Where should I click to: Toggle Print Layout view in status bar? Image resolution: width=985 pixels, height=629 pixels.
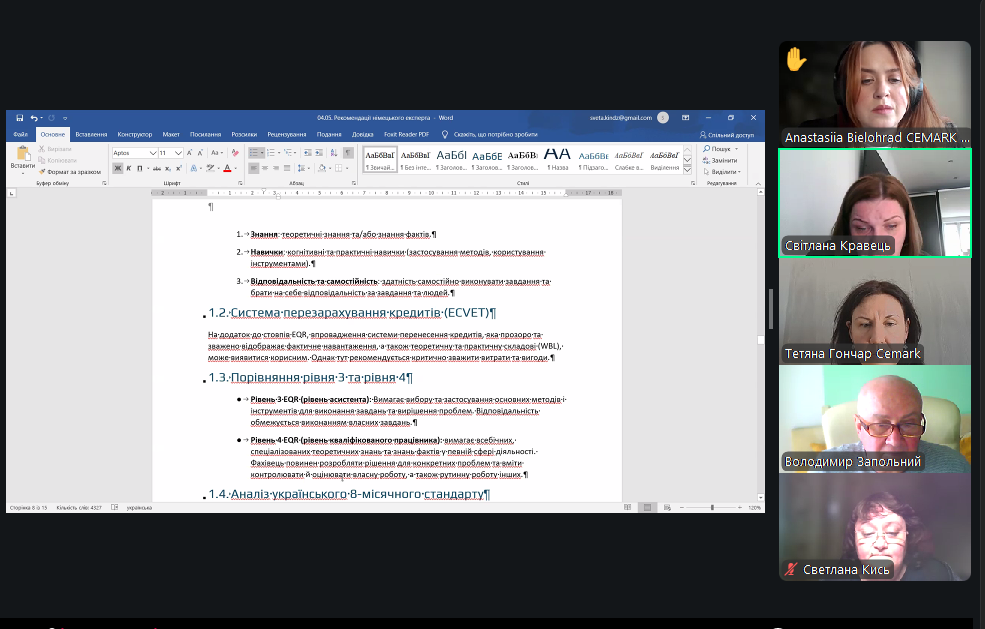click(647, 507)
